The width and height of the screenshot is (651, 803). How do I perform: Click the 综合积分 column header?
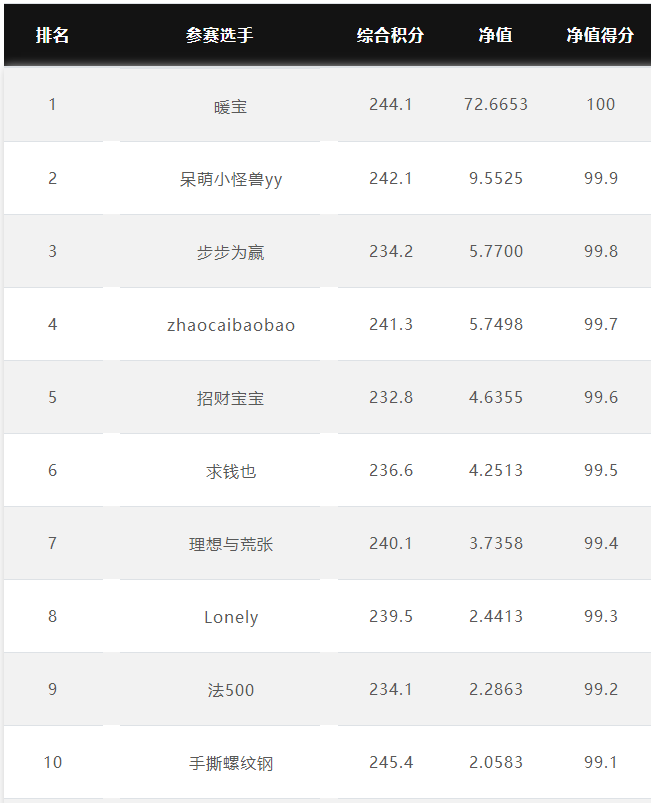point(390,35)
